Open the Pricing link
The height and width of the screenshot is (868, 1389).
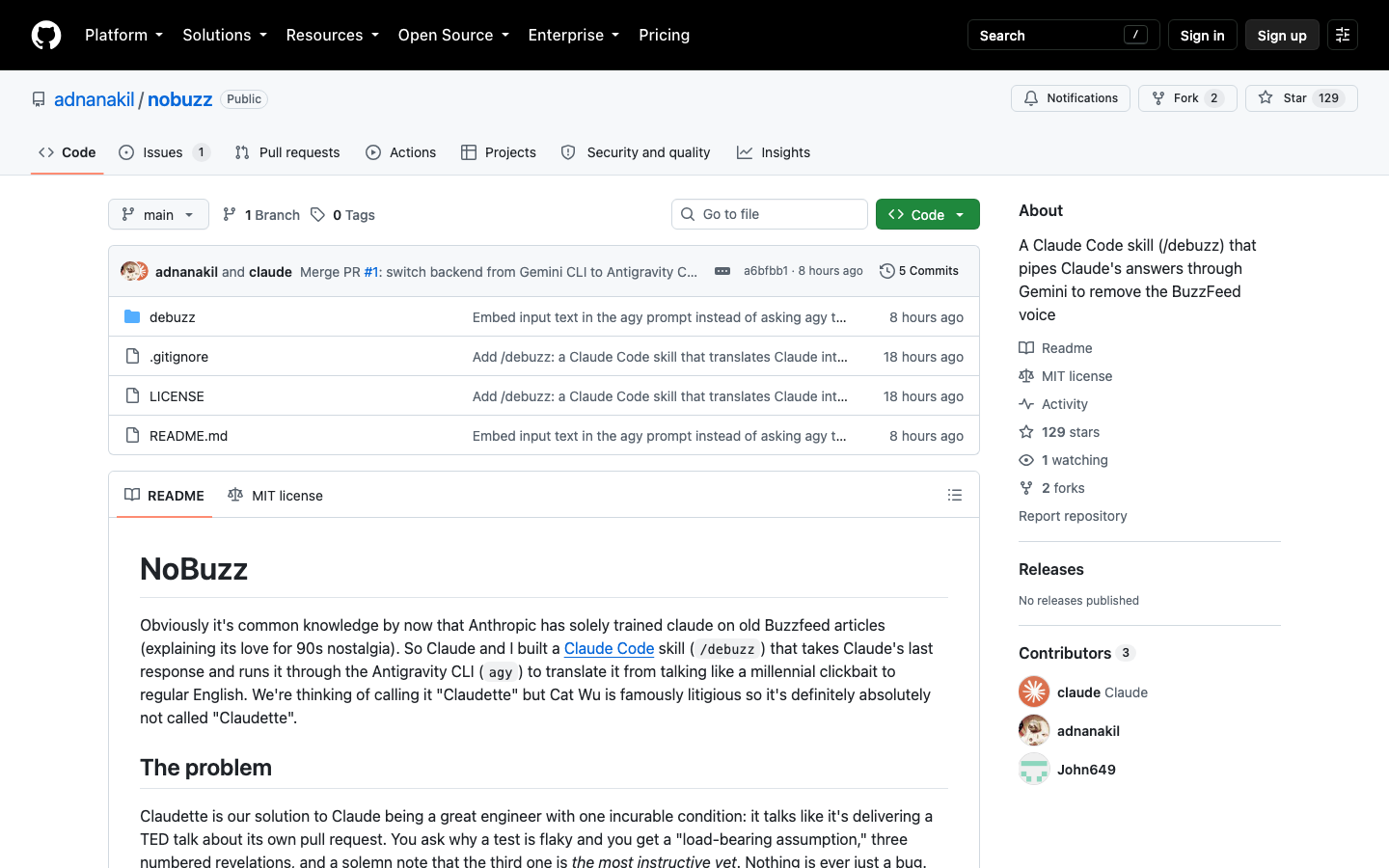(665, 35)
